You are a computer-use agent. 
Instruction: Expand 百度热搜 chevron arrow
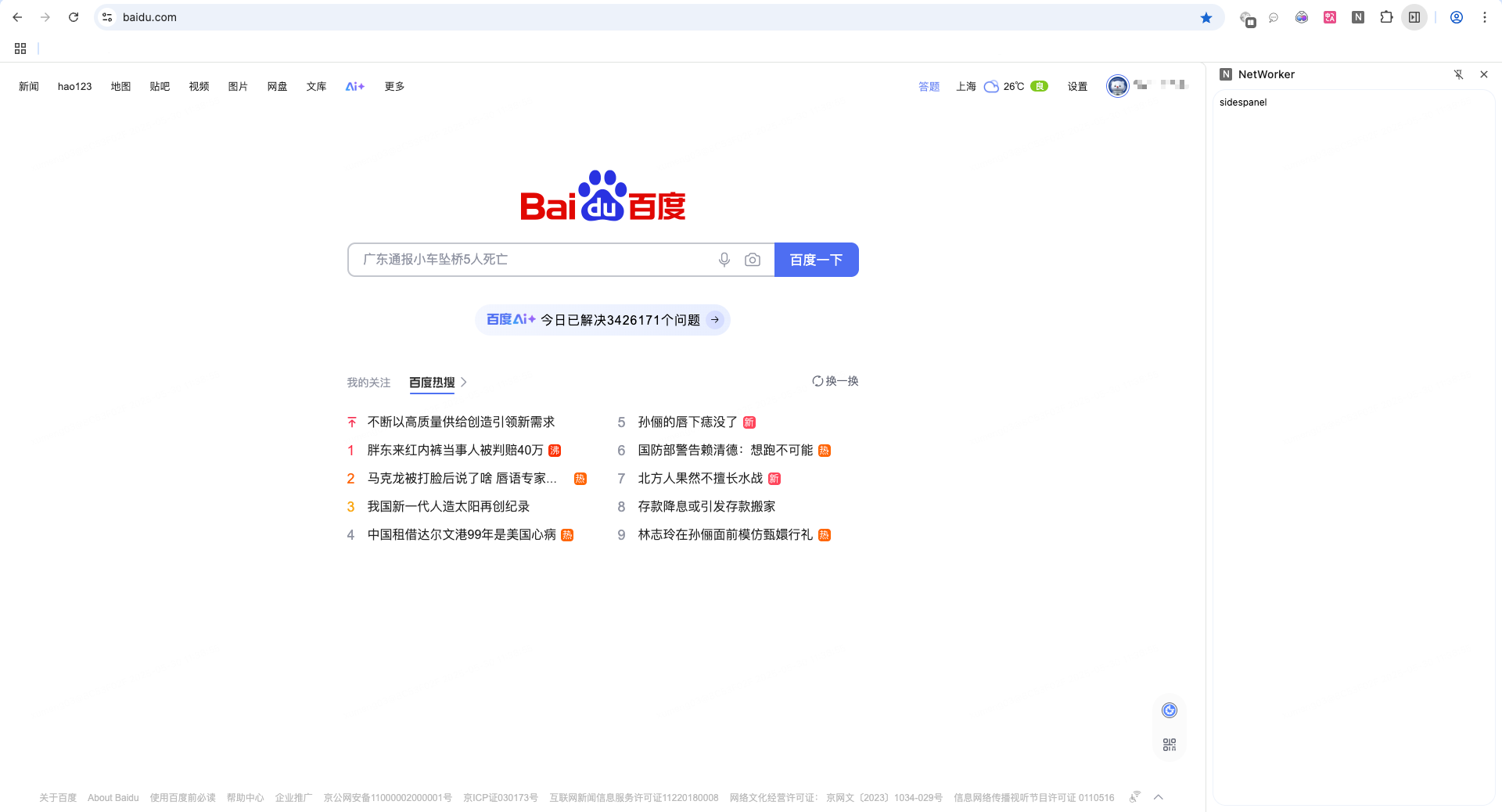point(464,383)
